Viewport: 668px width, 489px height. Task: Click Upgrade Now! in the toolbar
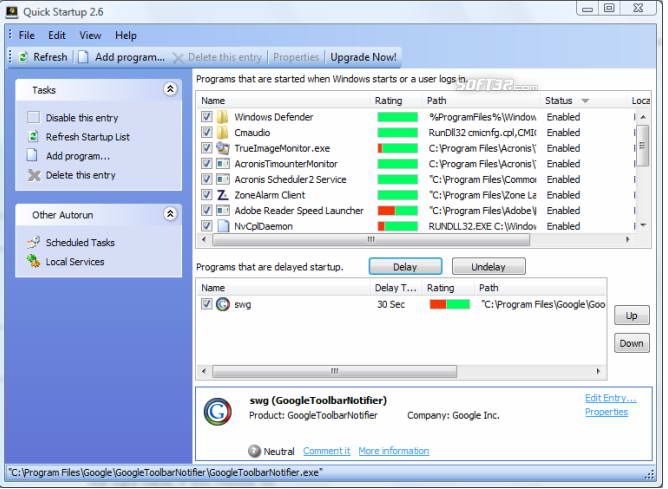363,57
